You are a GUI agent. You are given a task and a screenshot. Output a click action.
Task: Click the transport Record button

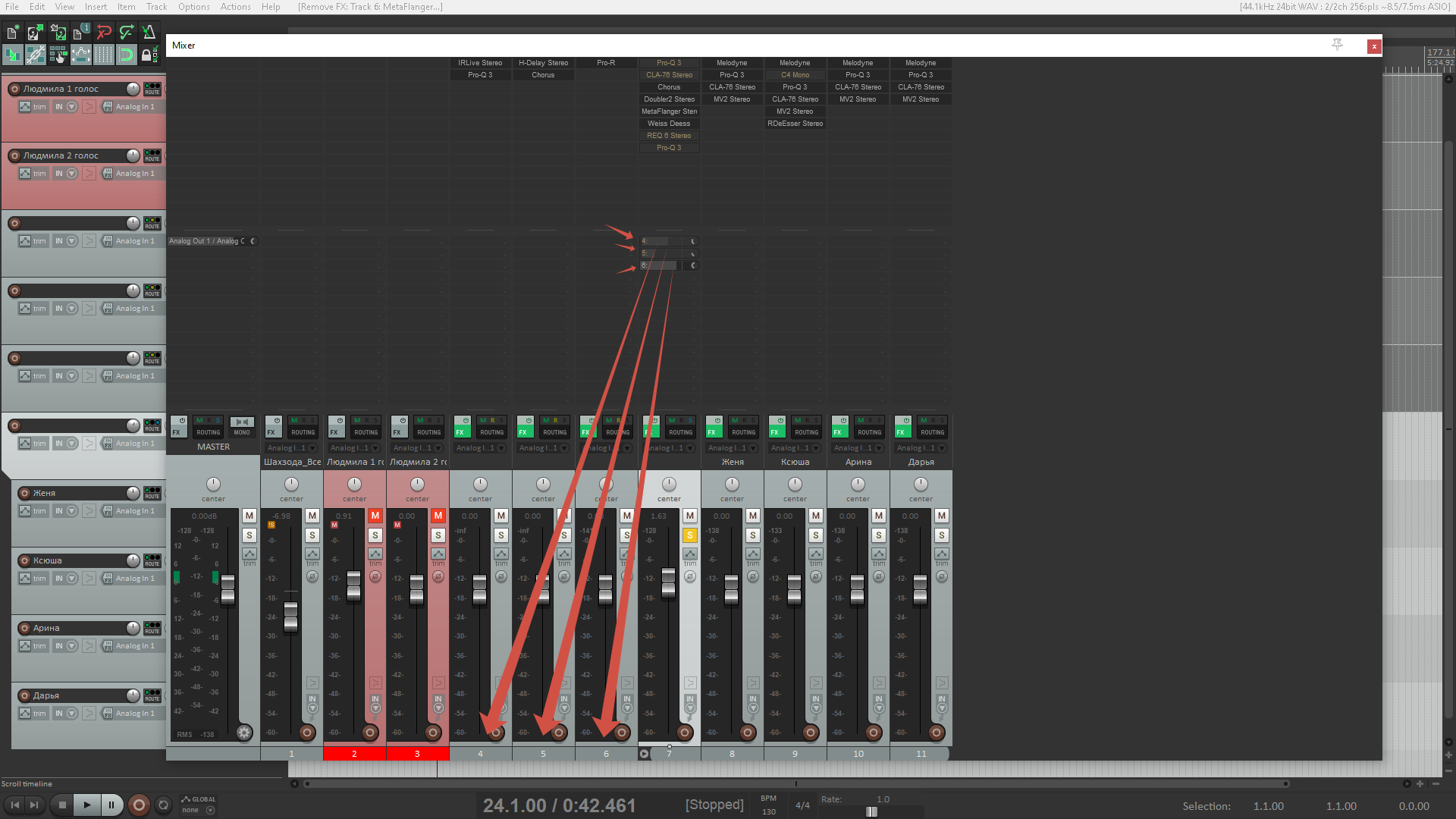click(x=139, y=805)
